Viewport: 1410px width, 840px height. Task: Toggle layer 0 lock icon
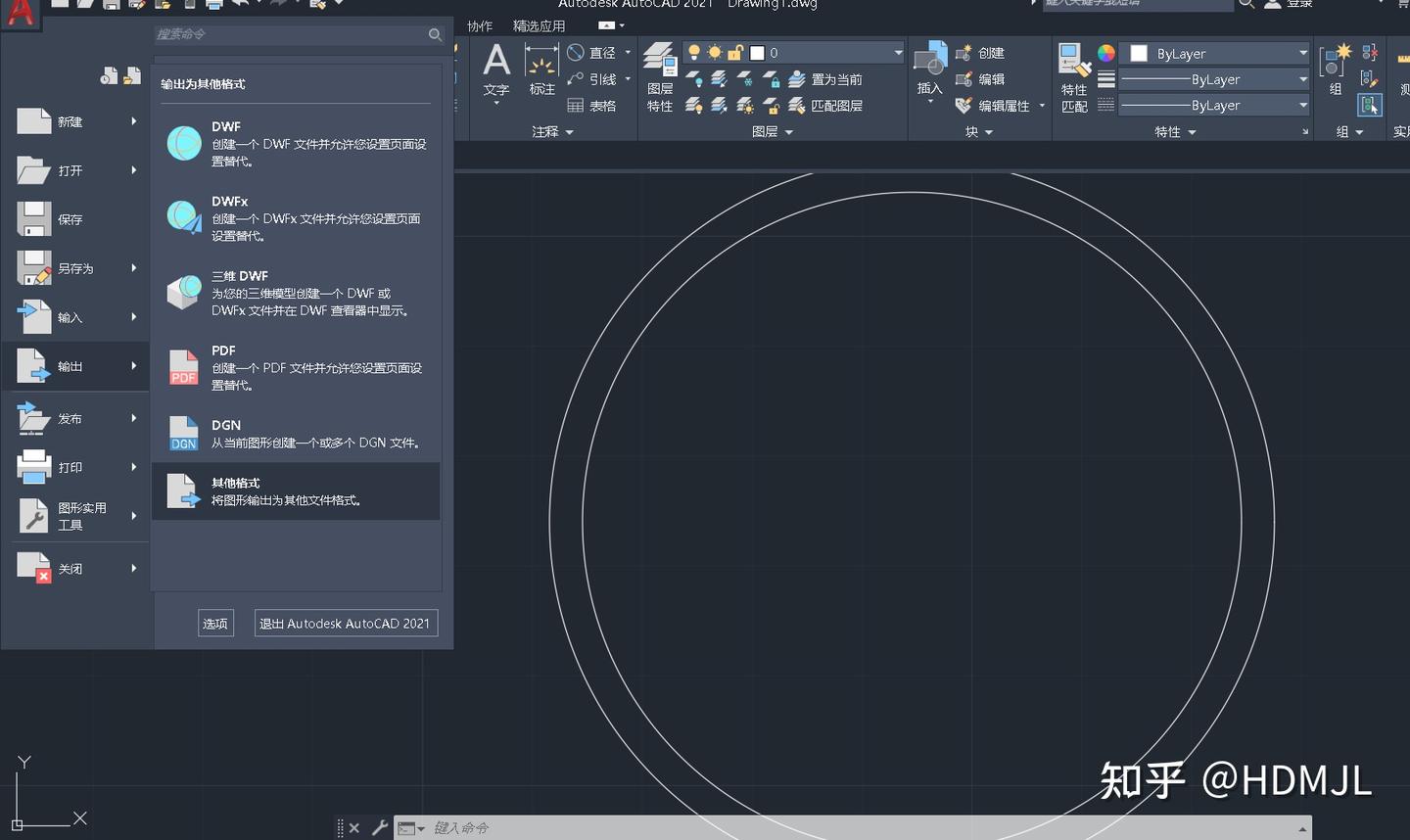point(735,53)
